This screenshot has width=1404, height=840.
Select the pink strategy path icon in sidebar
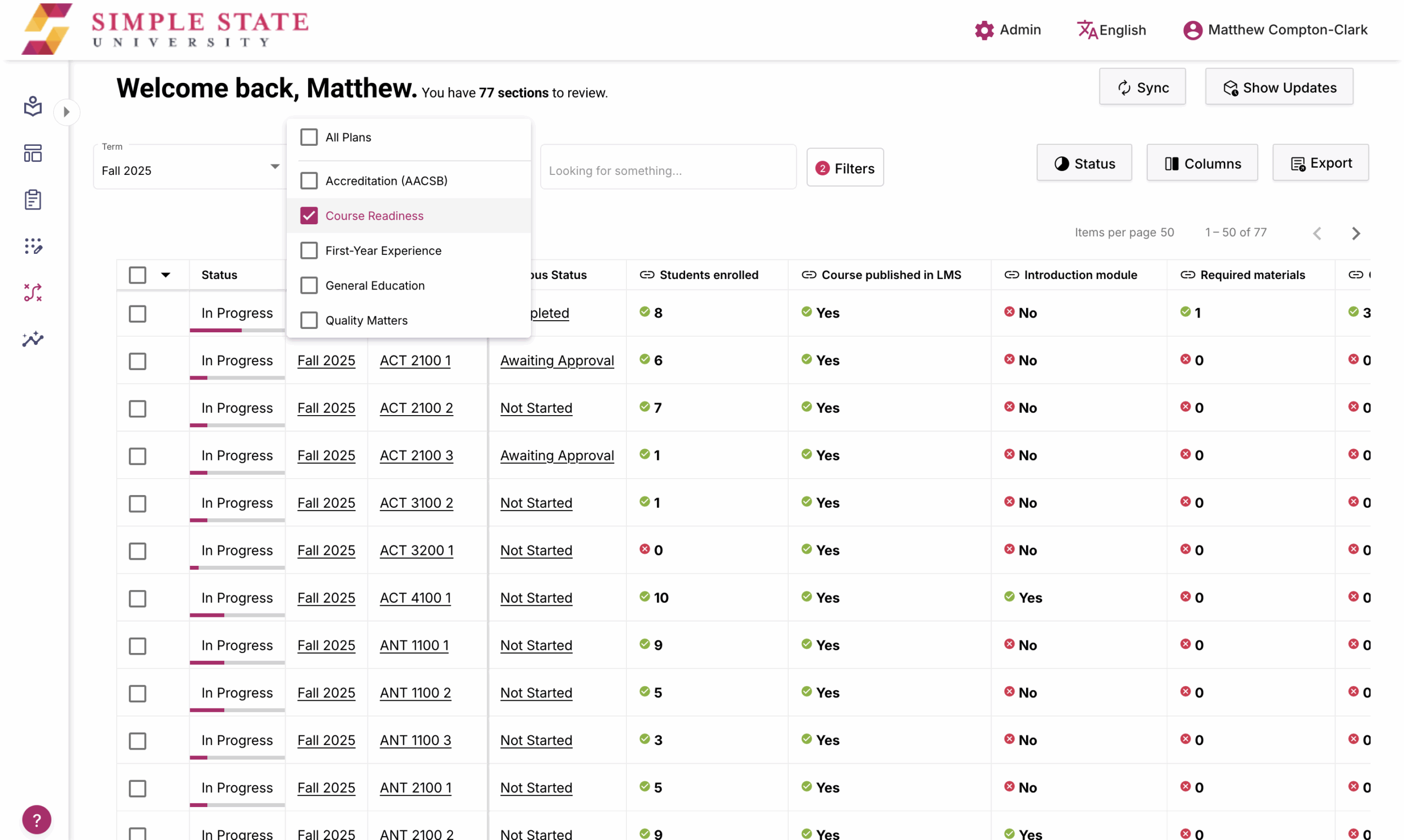[32, 293]
